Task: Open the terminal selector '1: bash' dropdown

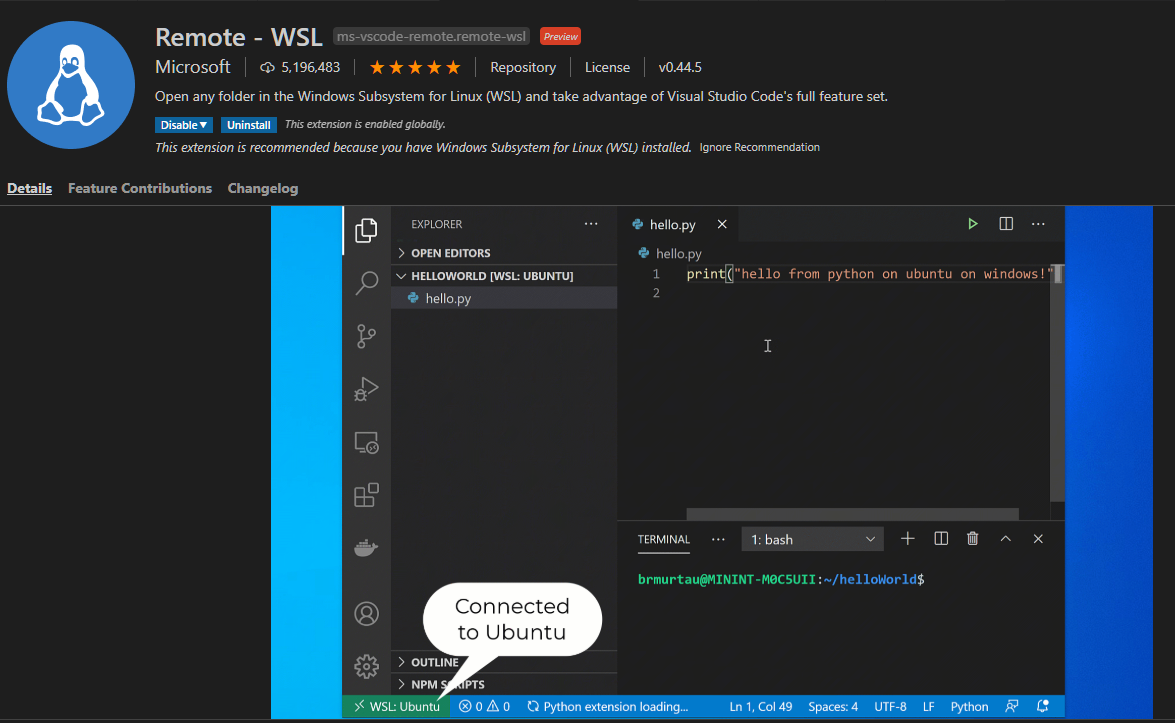Action: pos(812,539)
